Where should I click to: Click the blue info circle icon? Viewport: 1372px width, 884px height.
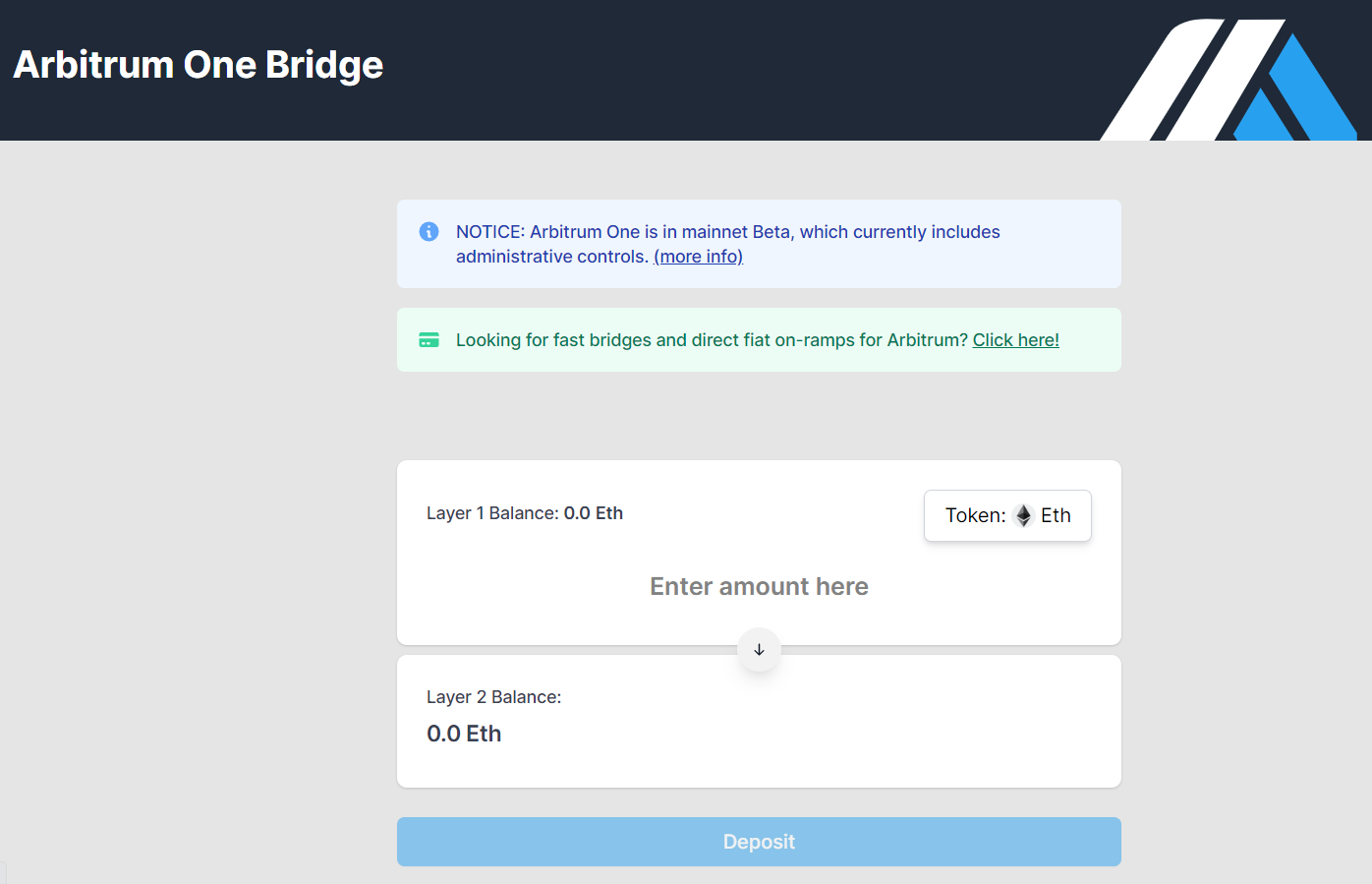(x=429, y=231)
